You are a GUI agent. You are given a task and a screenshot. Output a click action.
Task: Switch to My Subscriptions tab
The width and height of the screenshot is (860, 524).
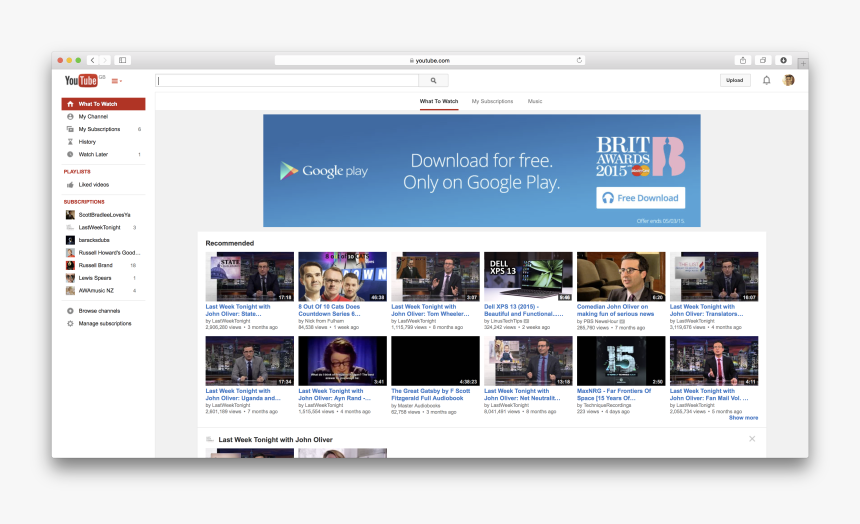[493, 102]
